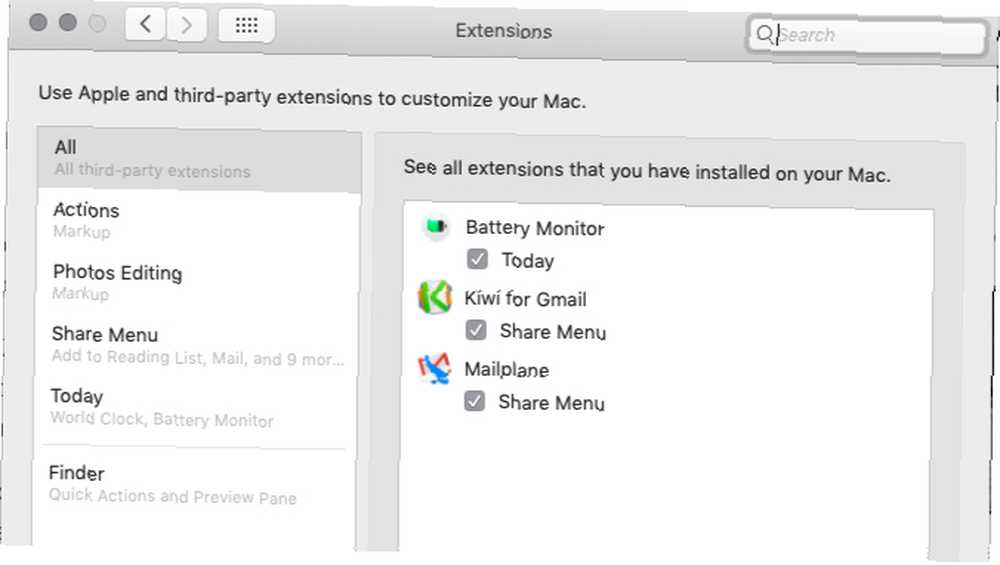Toggle the Share Menu checkbox under Mailplane

click(474, 401)
